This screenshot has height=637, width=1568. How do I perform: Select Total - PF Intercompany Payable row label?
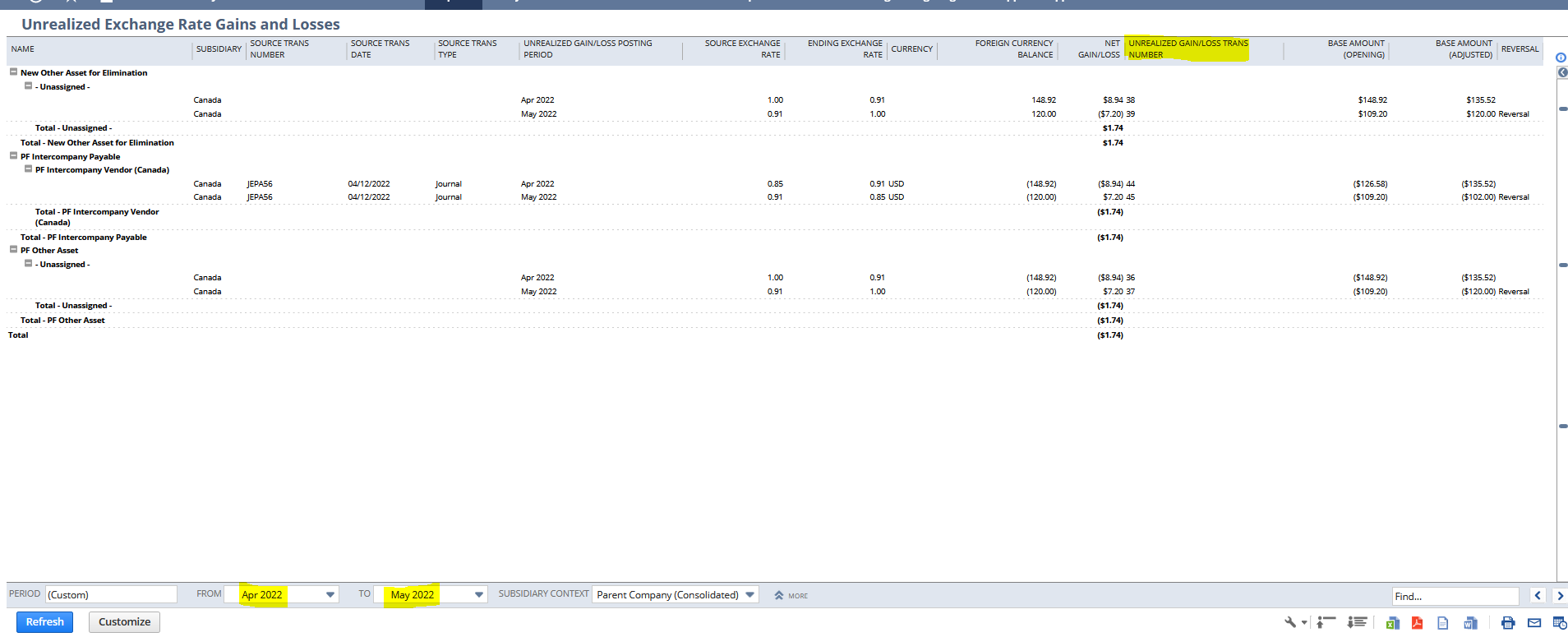(84, 238)
